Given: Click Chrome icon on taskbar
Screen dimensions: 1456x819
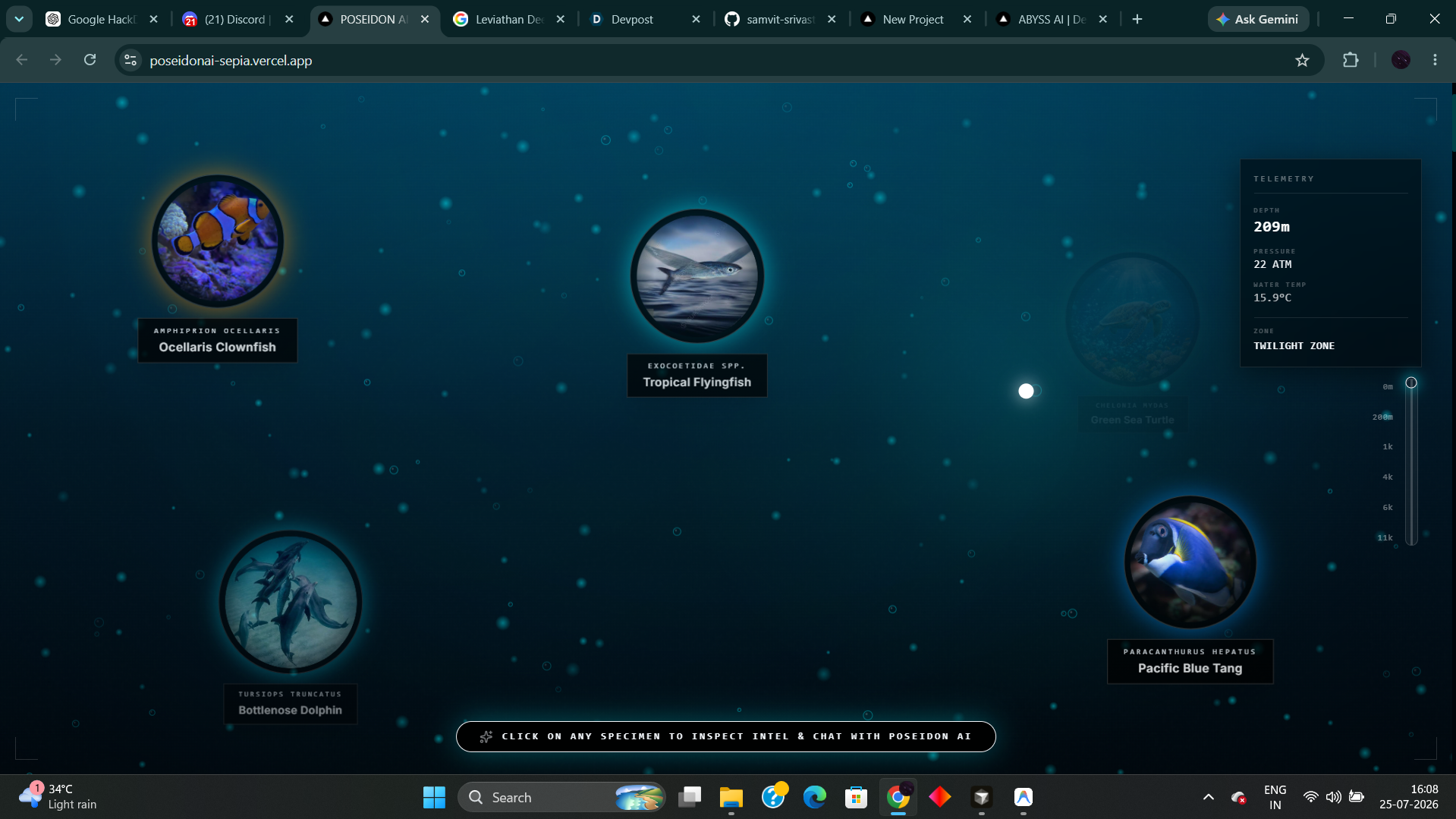Looking at the screenshot, I should click(x=898, y=797).
